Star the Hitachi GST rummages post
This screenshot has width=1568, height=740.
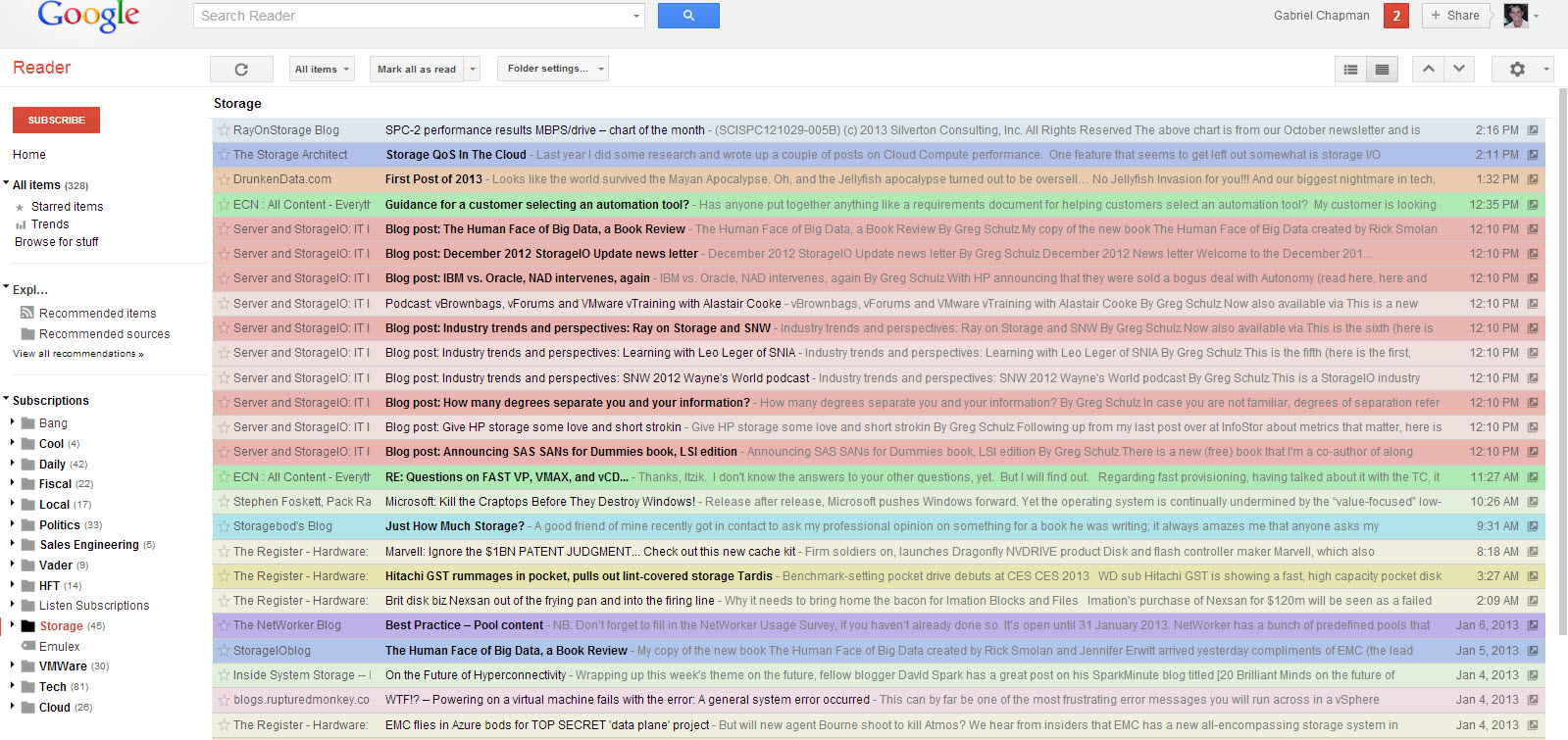point(224,576)
